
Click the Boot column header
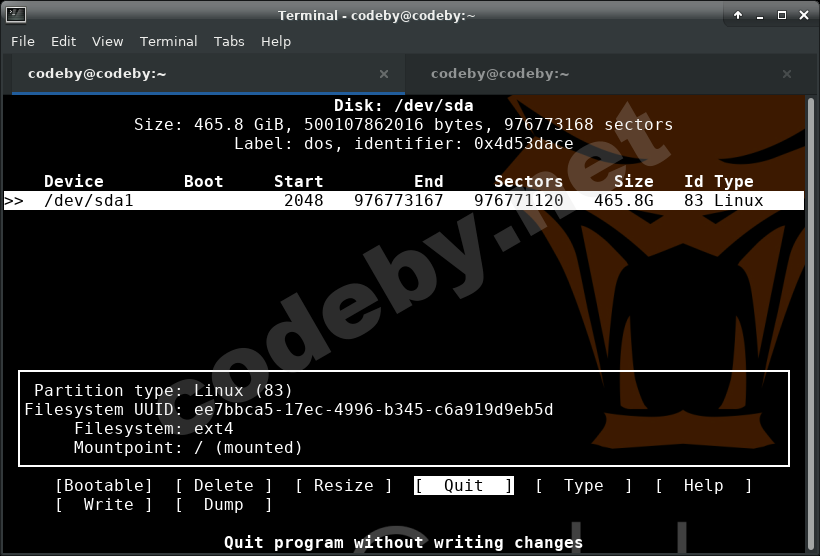(203, 181)
